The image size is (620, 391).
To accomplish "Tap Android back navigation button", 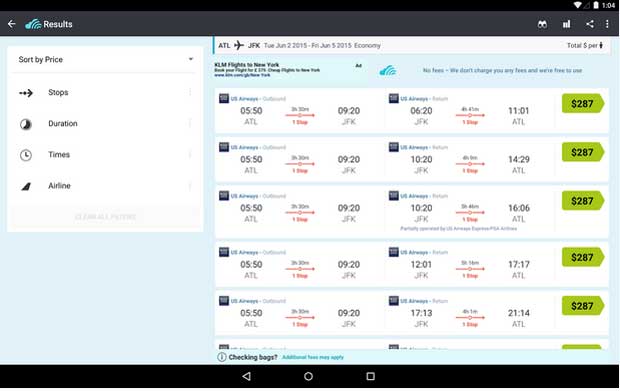I will (x=246, y=376).
